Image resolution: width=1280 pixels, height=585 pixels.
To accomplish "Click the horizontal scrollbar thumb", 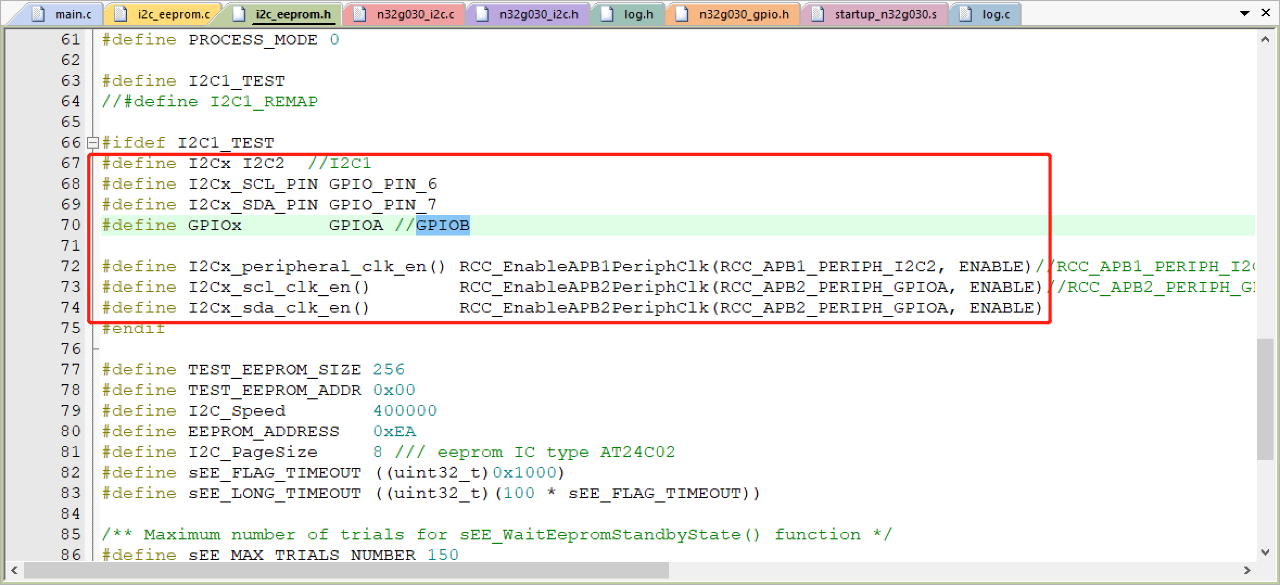I will [345, 570].
